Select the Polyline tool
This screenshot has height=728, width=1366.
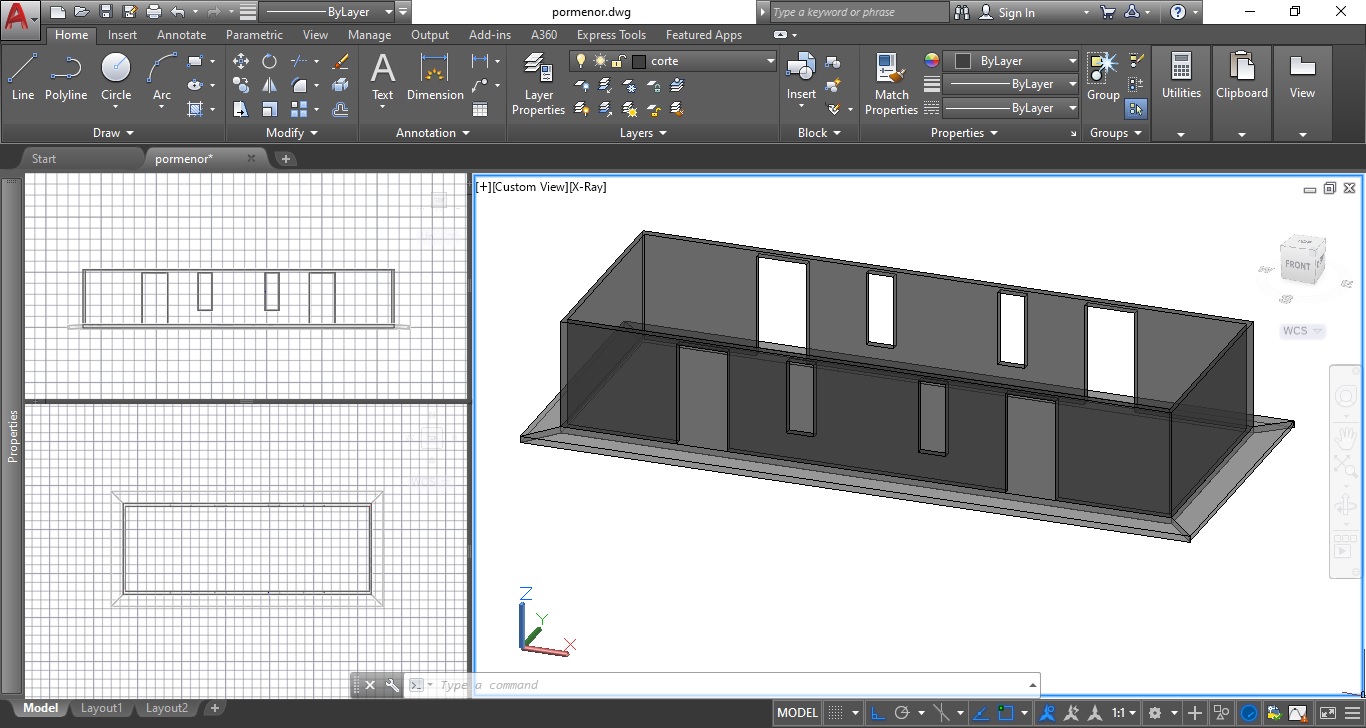pyautogui.click(x=66, y=78)
